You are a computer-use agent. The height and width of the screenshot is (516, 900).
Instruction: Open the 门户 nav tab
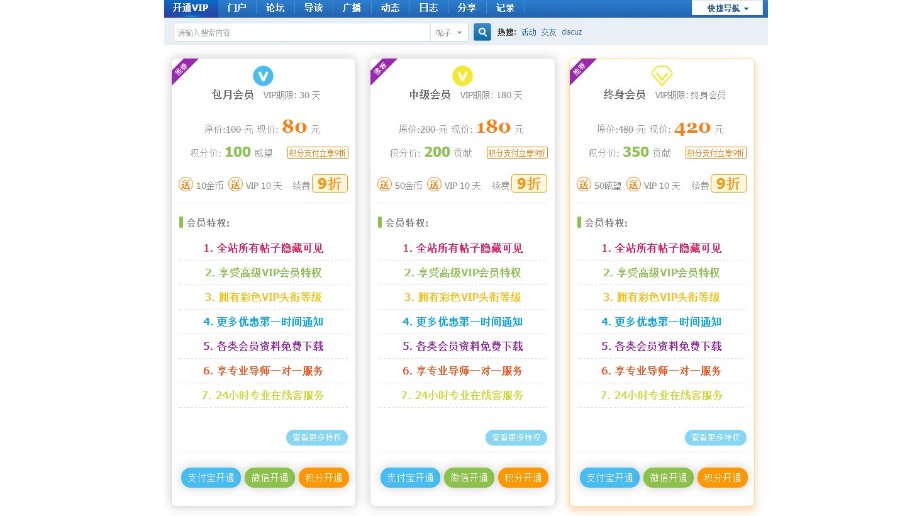[x=236, y=8]
